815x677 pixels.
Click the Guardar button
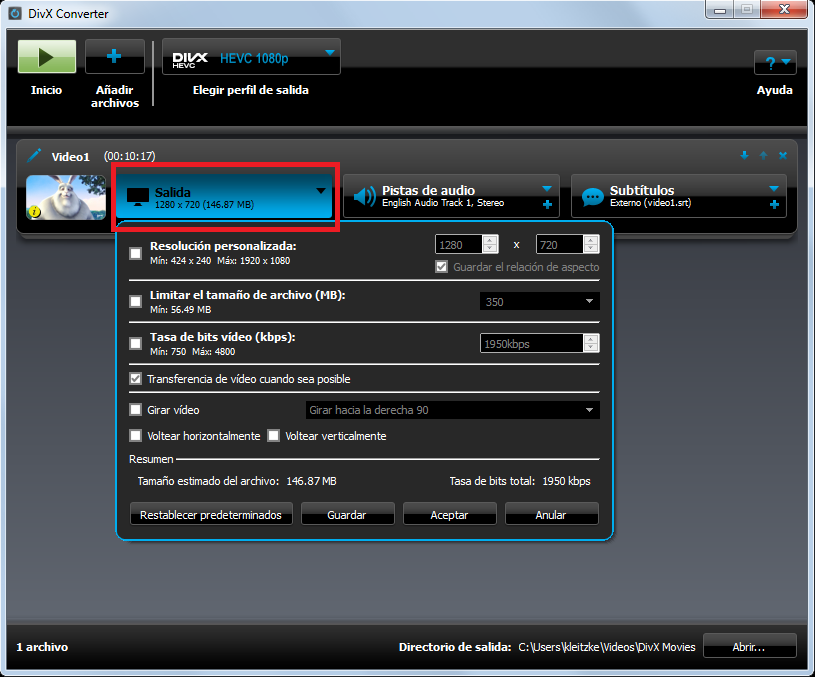click(347, 514)
